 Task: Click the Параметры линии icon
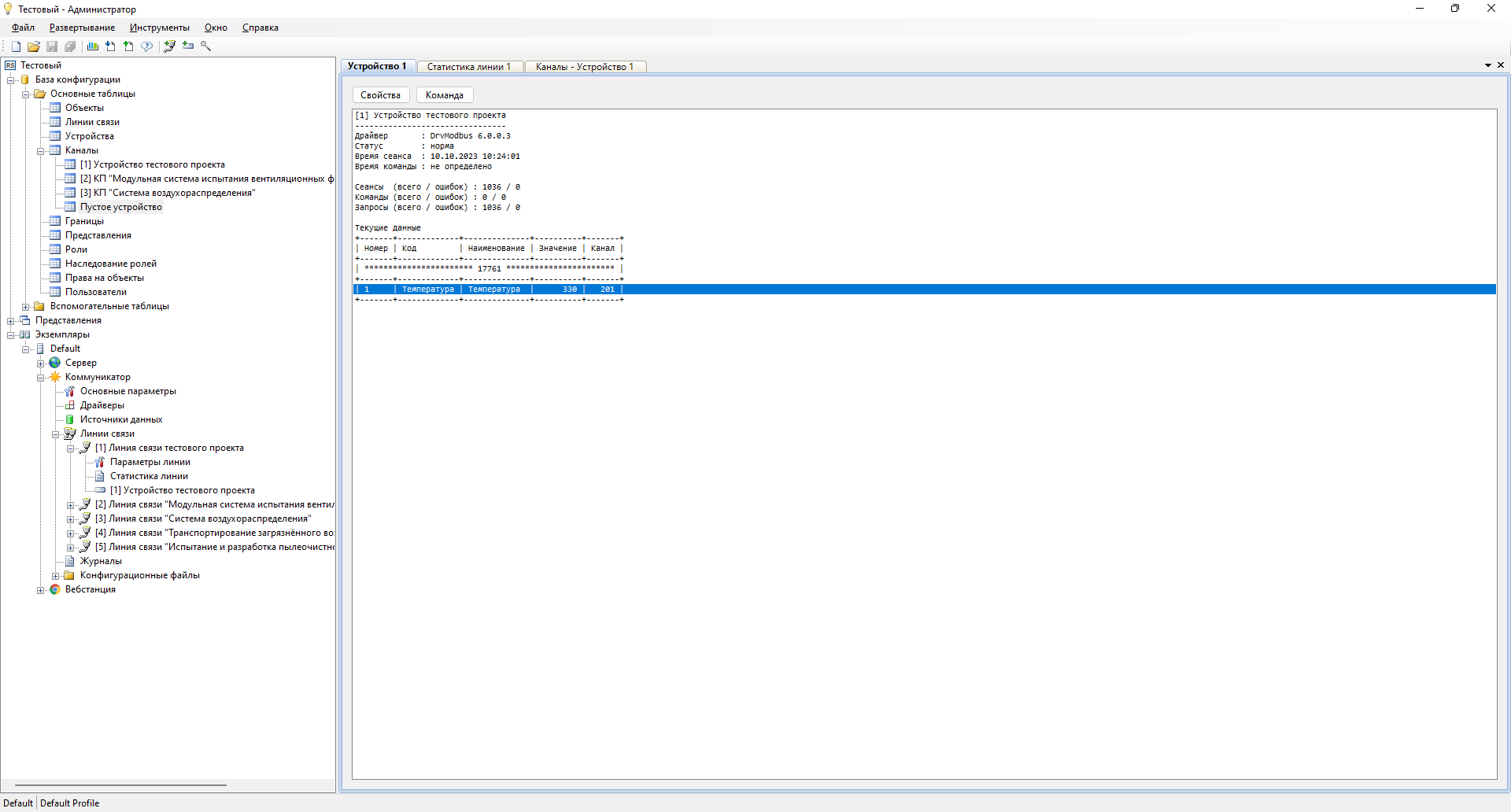(100, 462)
